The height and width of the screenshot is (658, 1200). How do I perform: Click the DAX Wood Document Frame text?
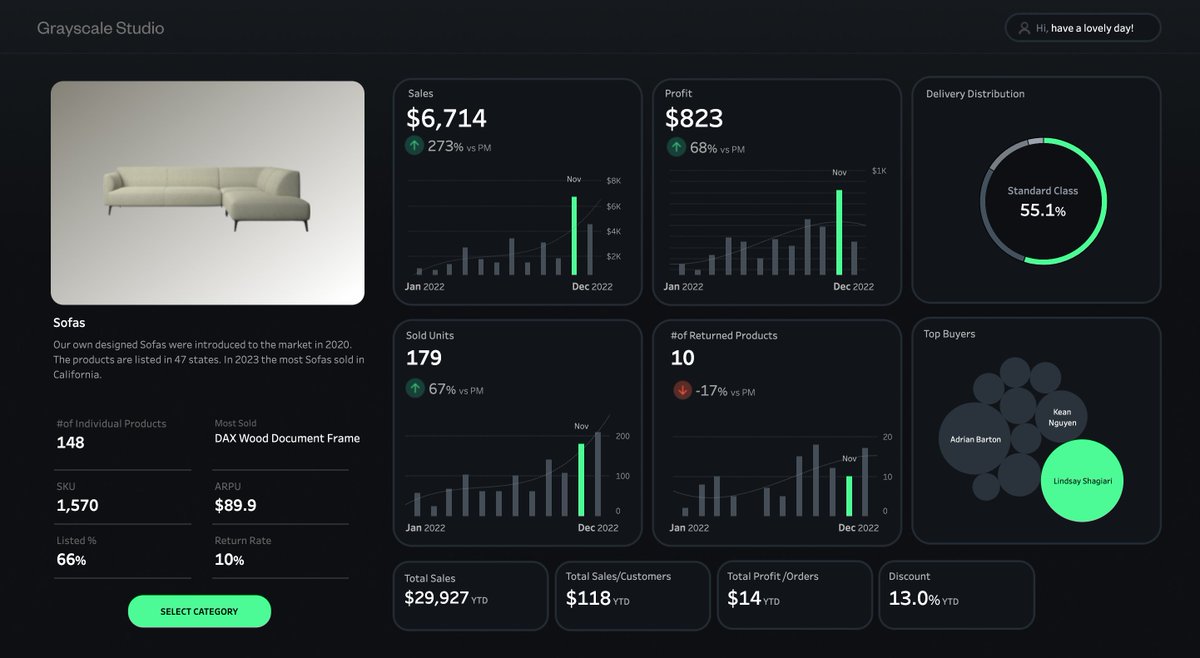point(287,438)
